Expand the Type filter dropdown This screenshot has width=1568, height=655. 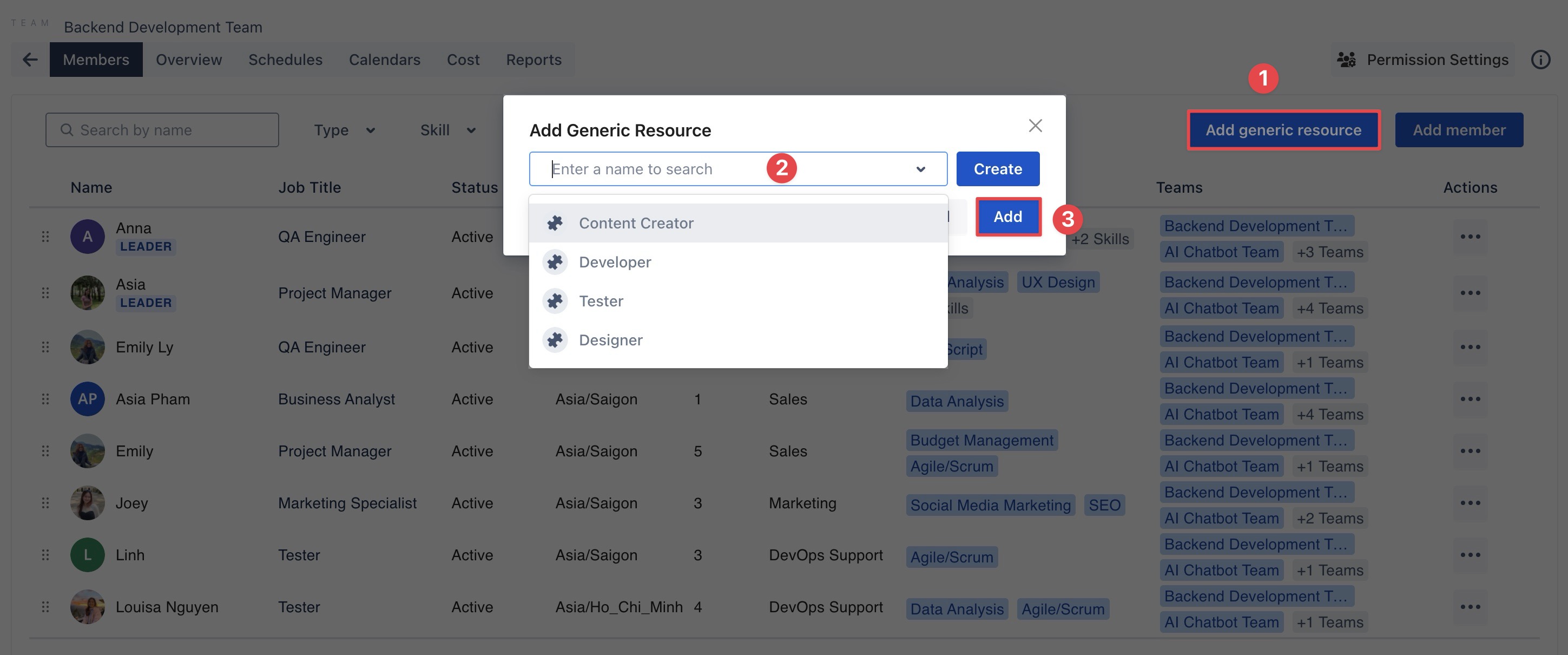click(x=345, y=130)
